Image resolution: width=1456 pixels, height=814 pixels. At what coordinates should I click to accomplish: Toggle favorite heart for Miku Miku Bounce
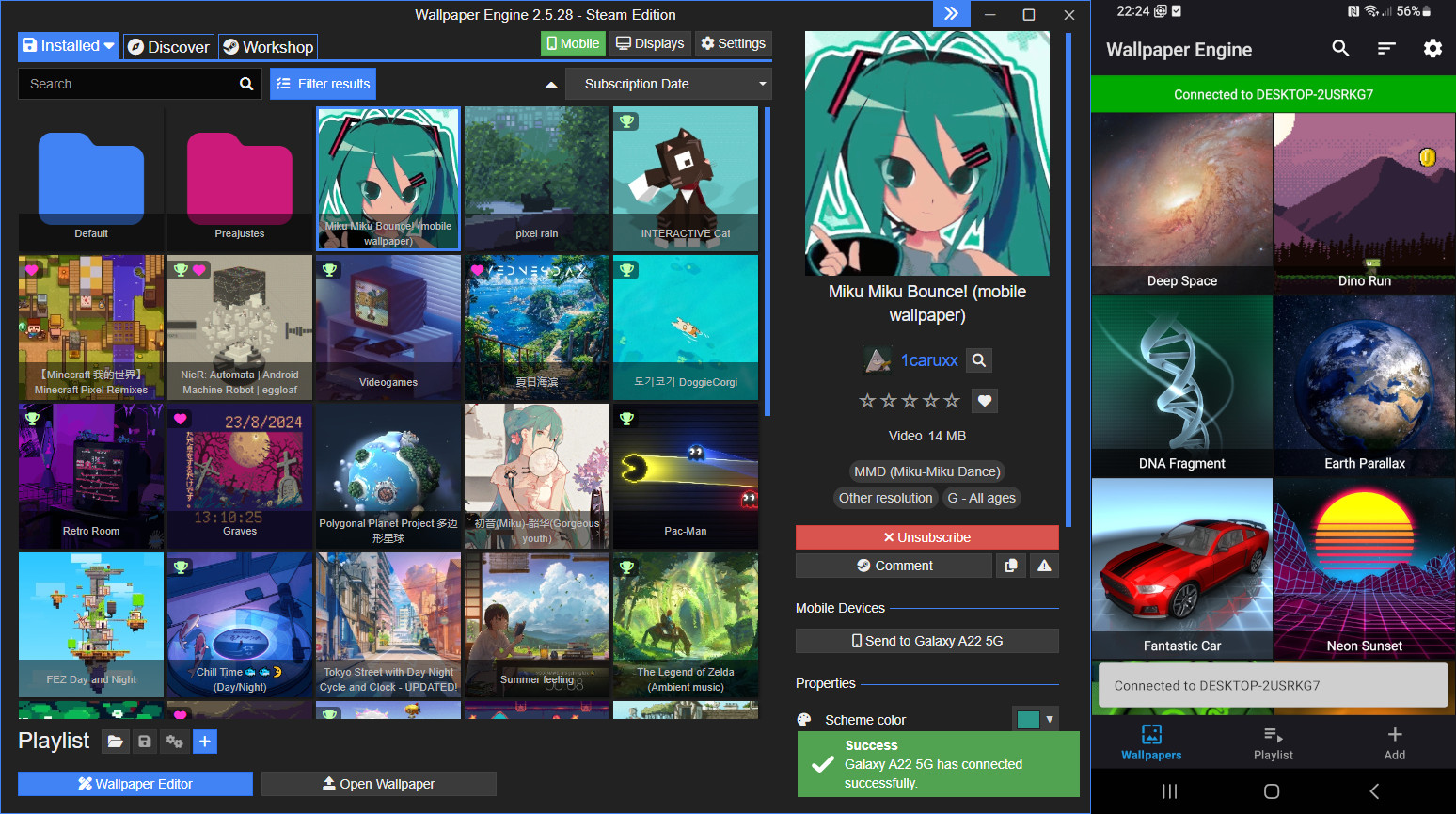tap(985, 401)
